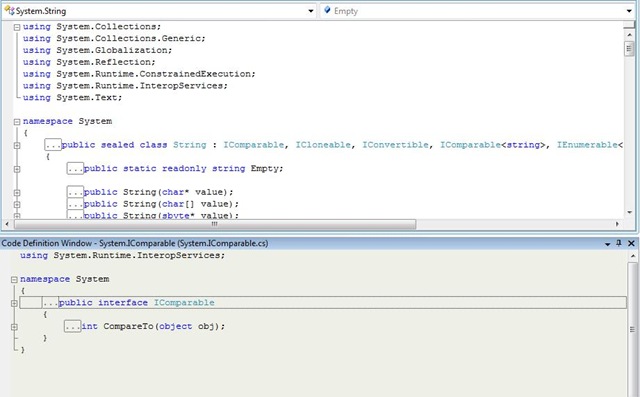Click the editor split handle above scrollbar
The width and height of the screenshot is (640, 397).
[x=629, y=25]
